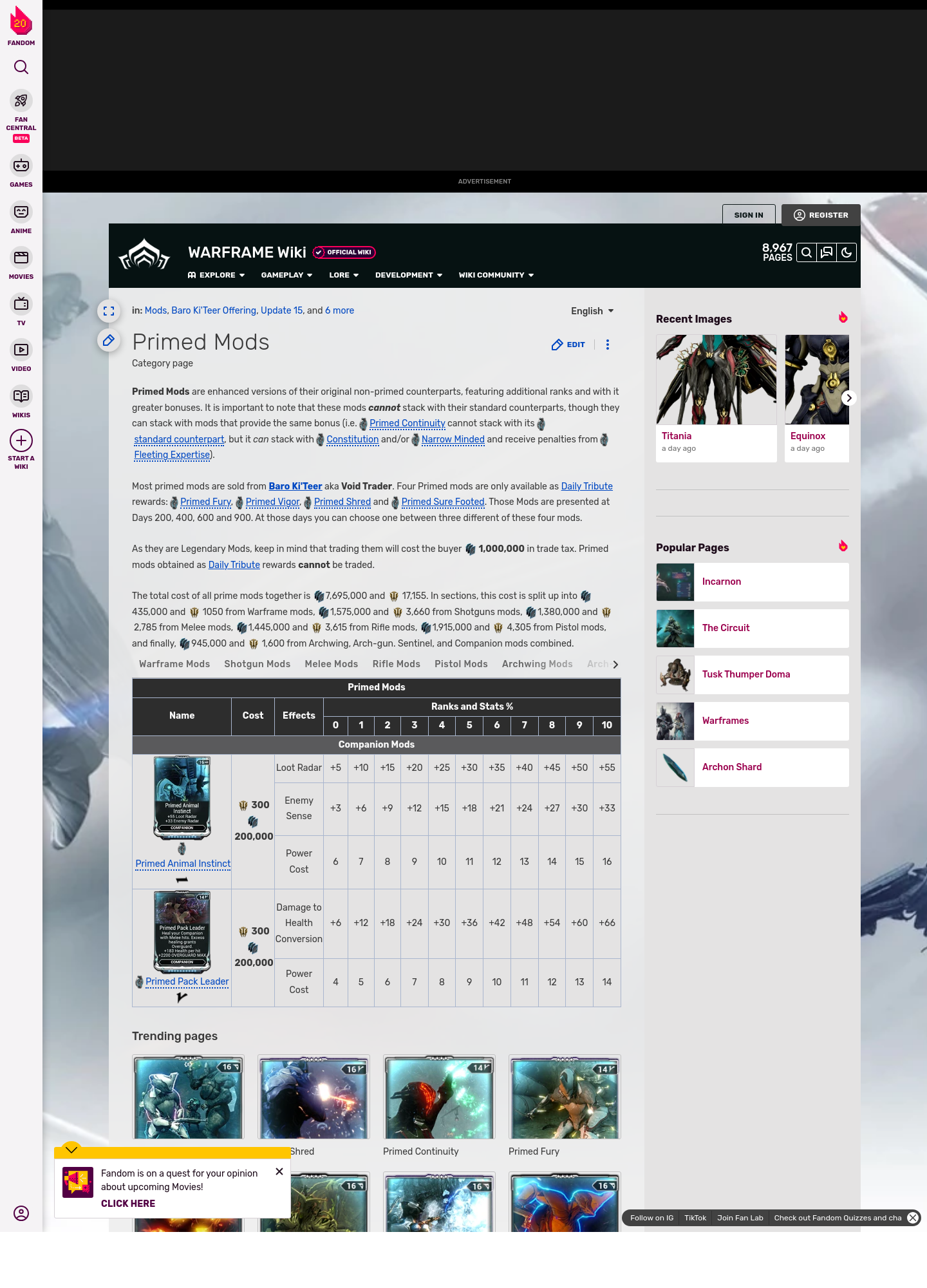
Task: Close the Fandom movie survey popup
Action: 279,1171
